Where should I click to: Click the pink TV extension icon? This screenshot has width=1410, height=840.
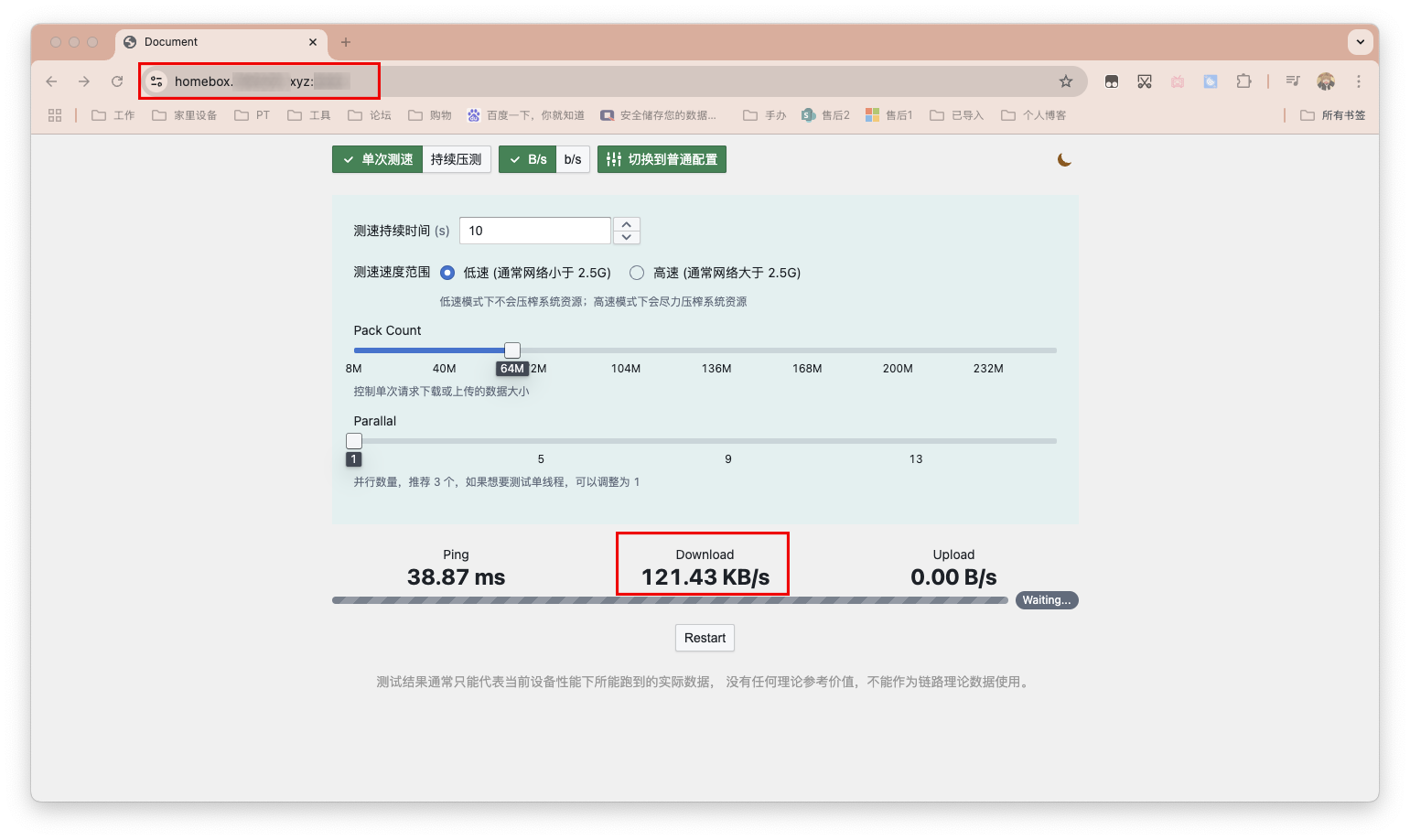click(x=1178, y=81)
